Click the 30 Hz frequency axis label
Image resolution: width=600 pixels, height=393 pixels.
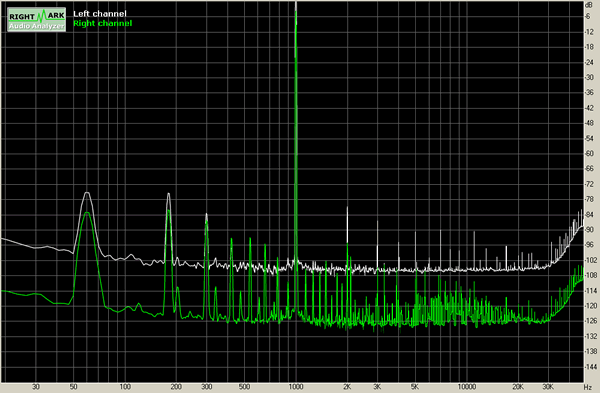coord(36,387)
